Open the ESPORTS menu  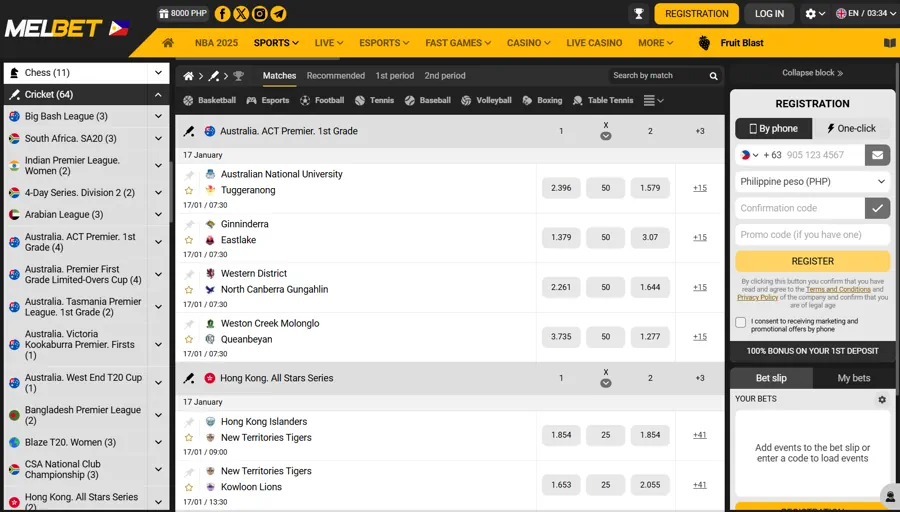[x=384, y=43]
